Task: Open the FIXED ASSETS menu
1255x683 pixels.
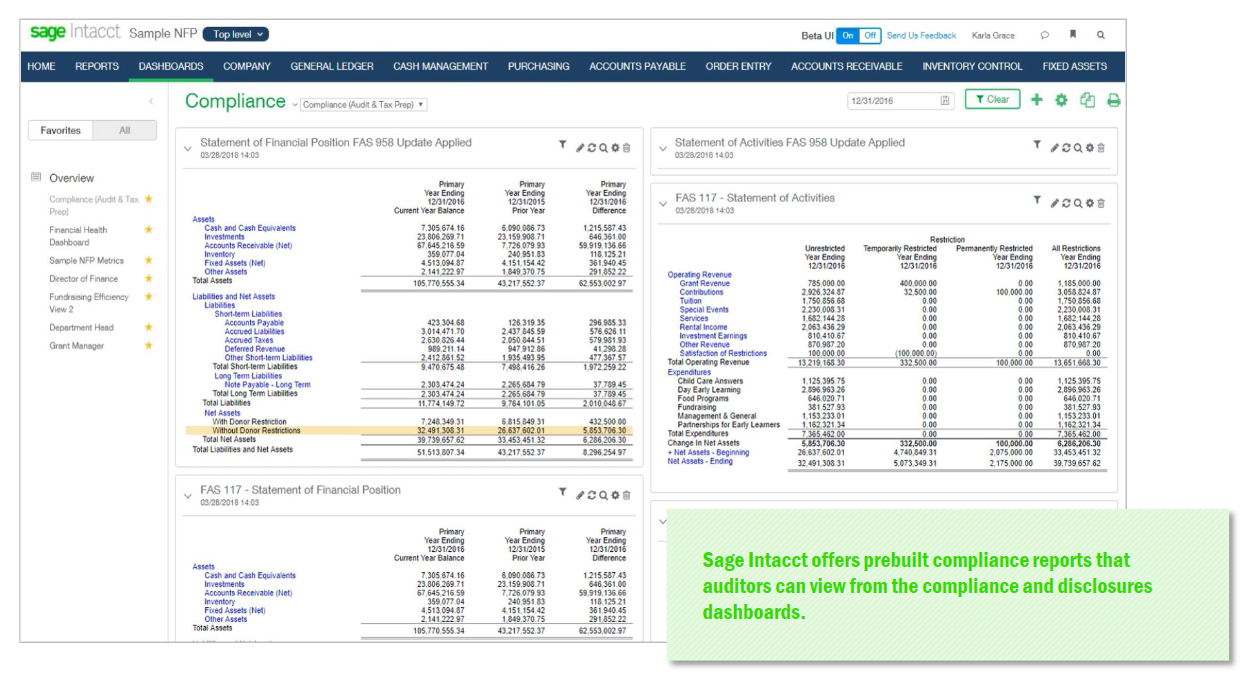Action: pos(1076,66)
